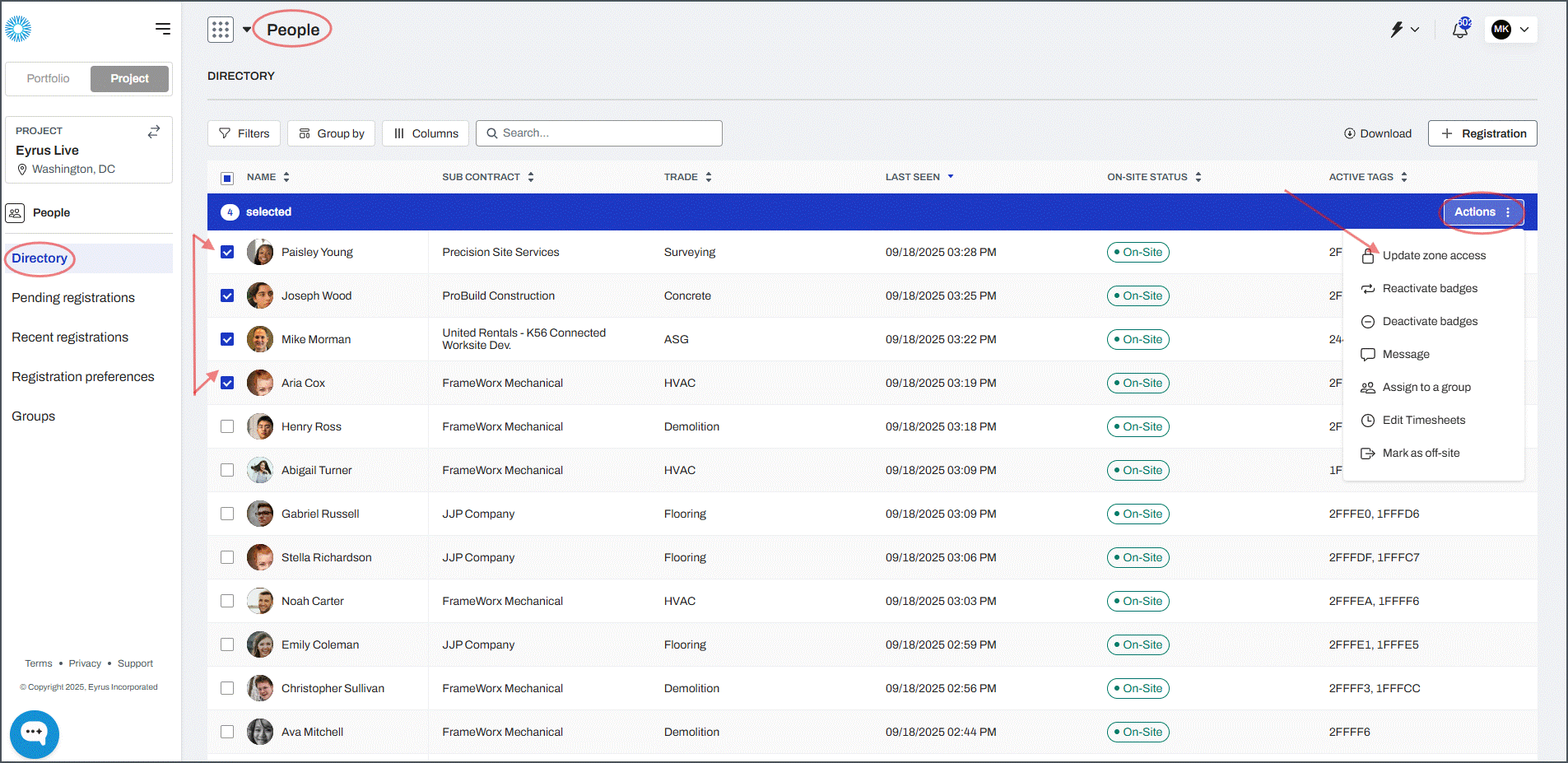Click the Reactivate badges arrows icon
The image size is (1568, 763).
click(1368, 289)
